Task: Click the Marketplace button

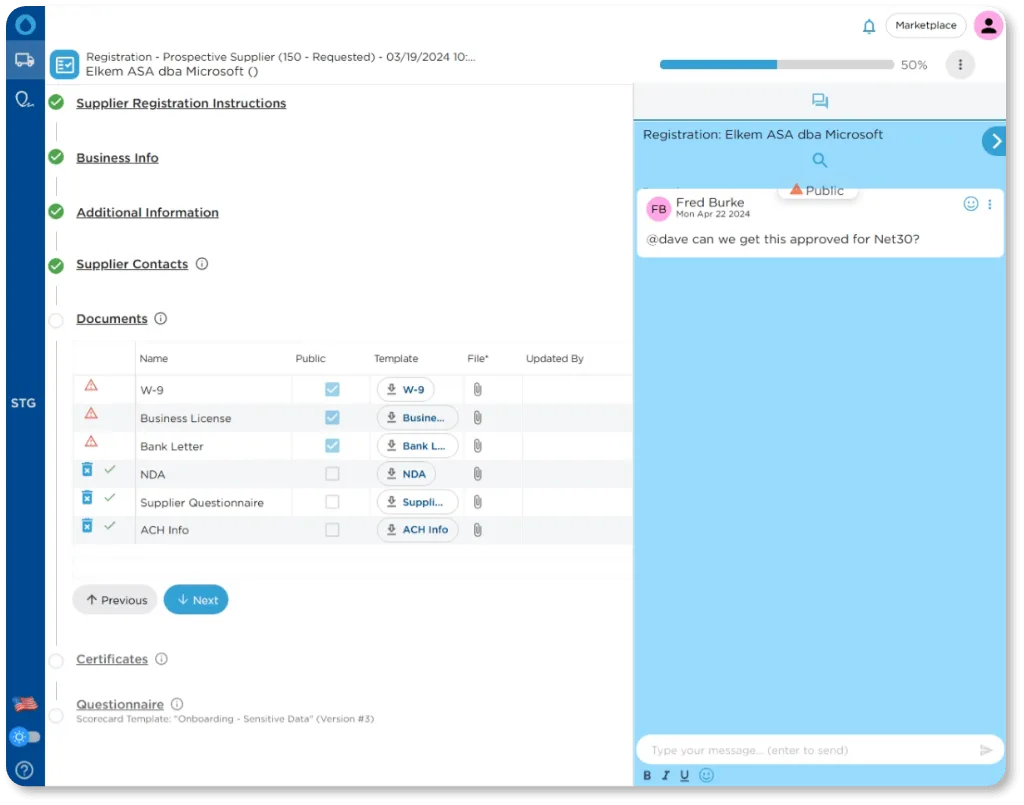Action: click(x=925, y=26)
